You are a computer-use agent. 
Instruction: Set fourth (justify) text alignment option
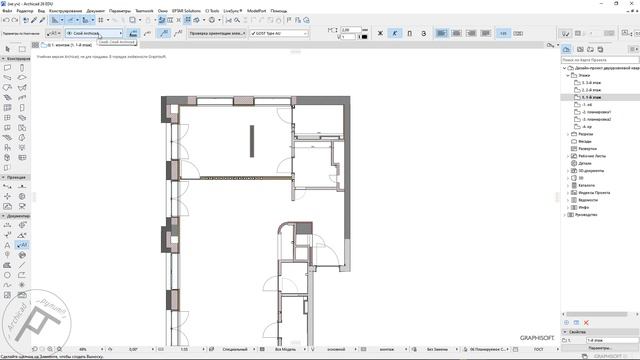point(486,33)
